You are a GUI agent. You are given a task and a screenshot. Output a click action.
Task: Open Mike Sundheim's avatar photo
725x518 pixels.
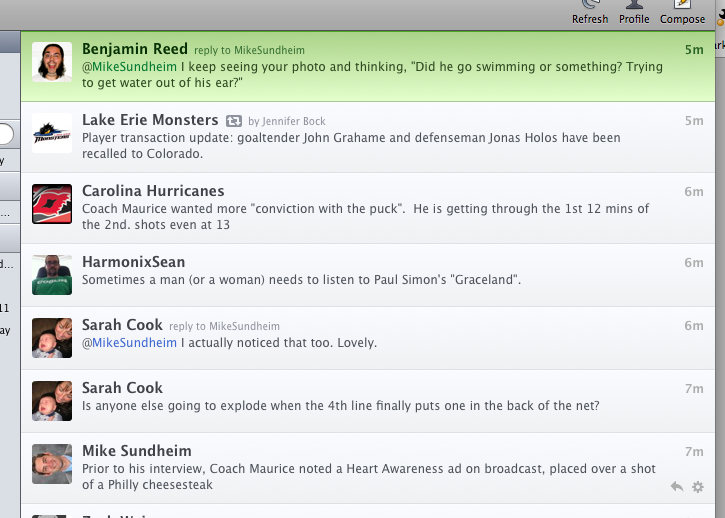click(52, 464)
